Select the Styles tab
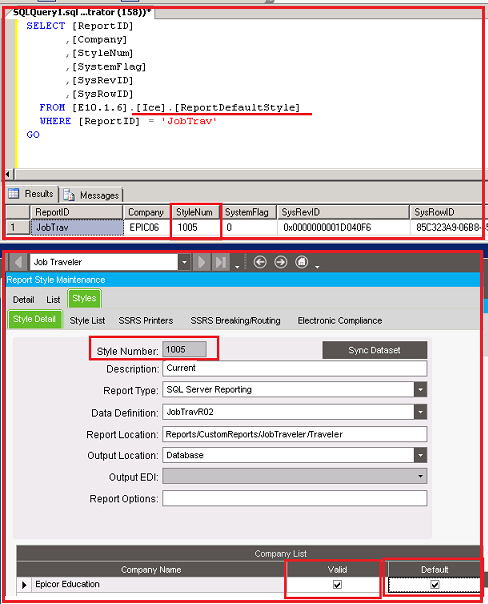The image size is (488, 604). pos(84,299)
